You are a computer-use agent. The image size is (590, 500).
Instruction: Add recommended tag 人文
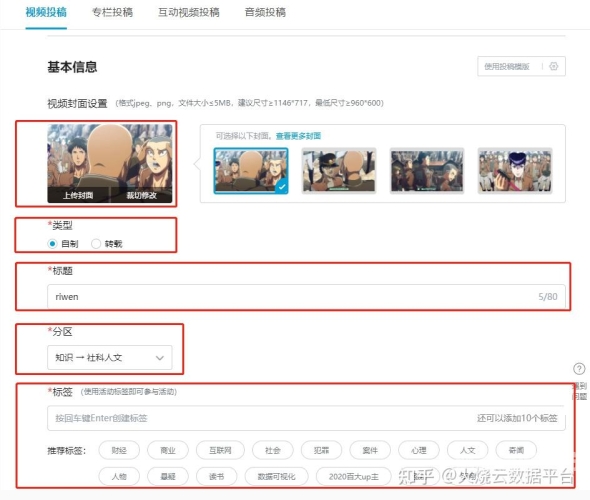467,450
